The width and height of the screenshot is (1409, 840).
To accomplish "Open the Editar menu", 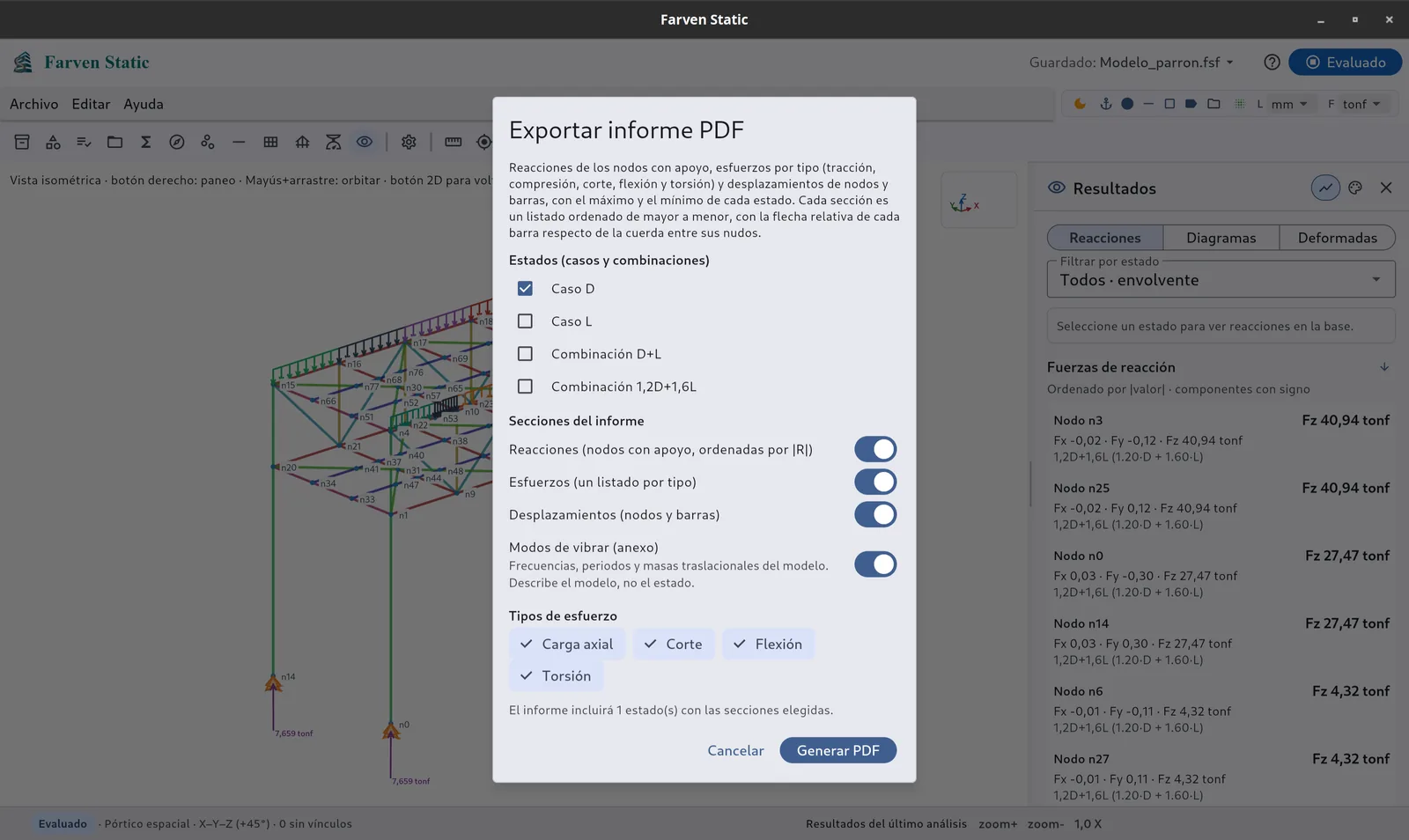I will coord(91,104).
